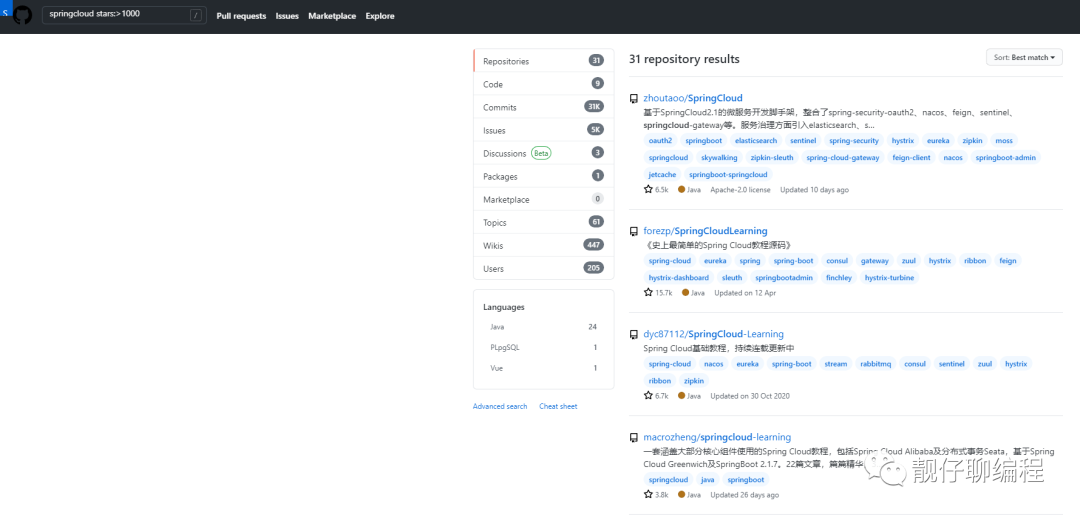Click the moss topic tag
Image resolution: width=1080 pixels, height=518 pixels.
coord(1004,141)
